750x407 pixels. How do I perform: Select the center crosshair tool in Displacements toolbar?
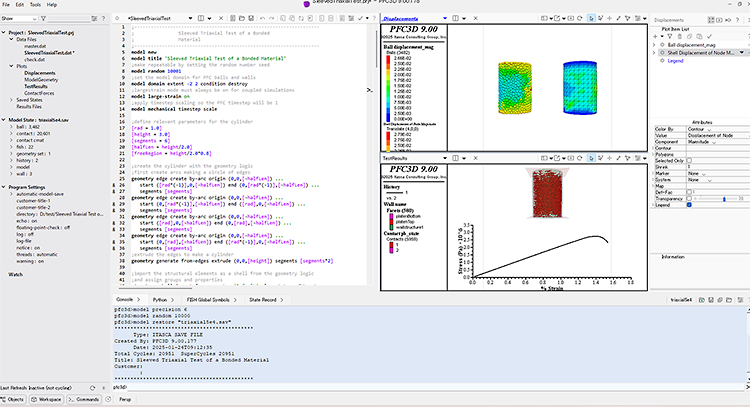[x=609, y=18]
